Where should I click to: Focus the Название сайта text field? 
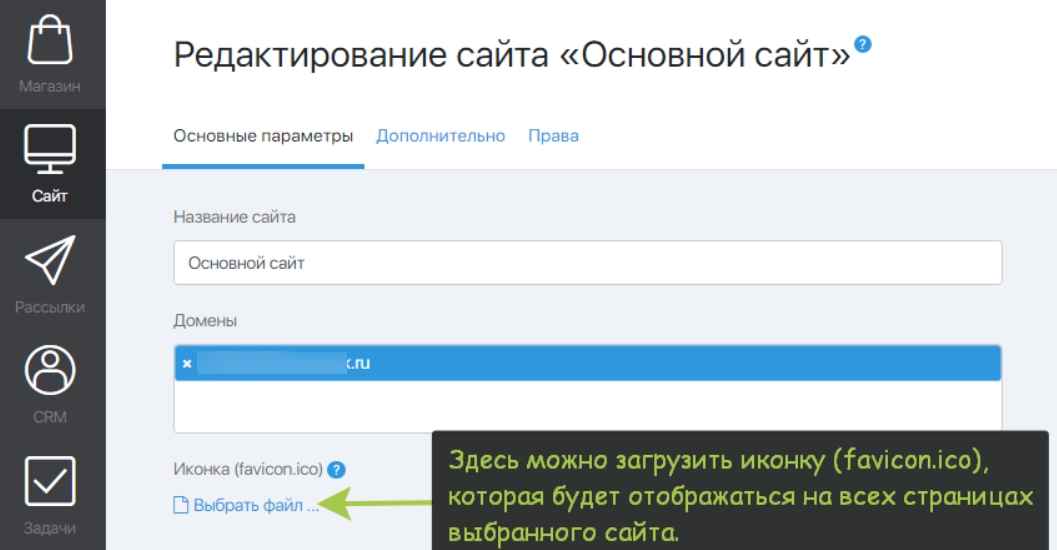587,263
